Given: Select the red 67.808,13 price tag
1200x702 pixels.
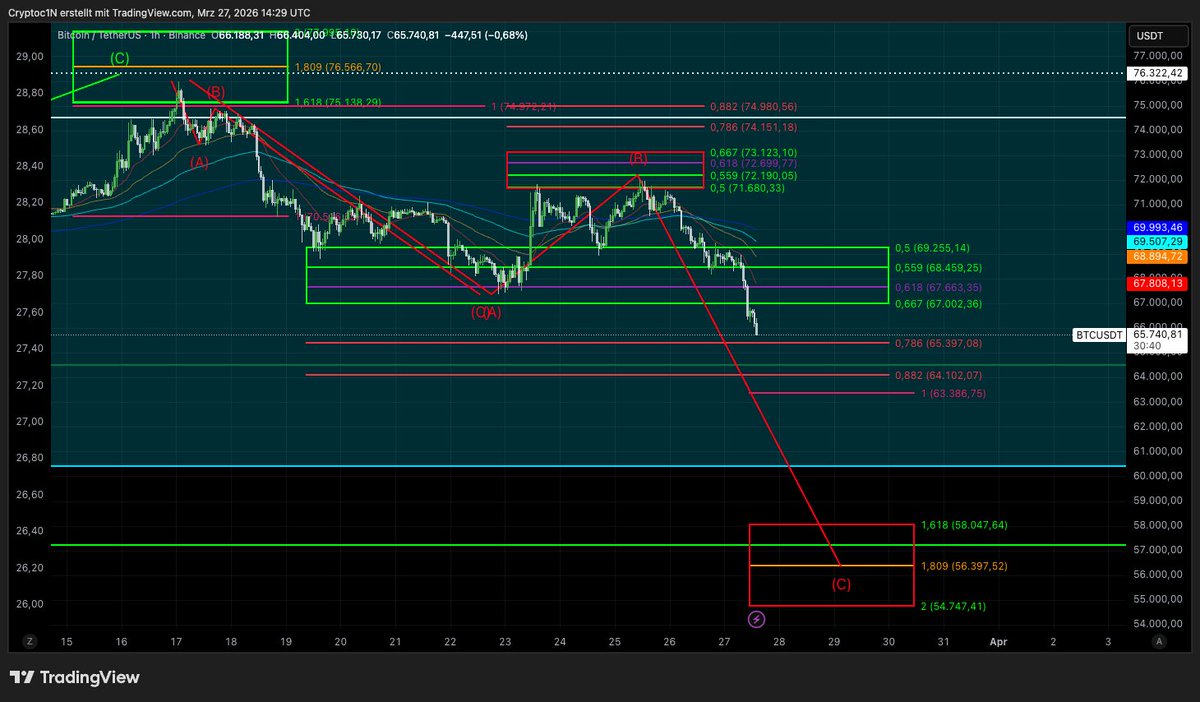Looking at the screenshot, I should [1156, 283].
